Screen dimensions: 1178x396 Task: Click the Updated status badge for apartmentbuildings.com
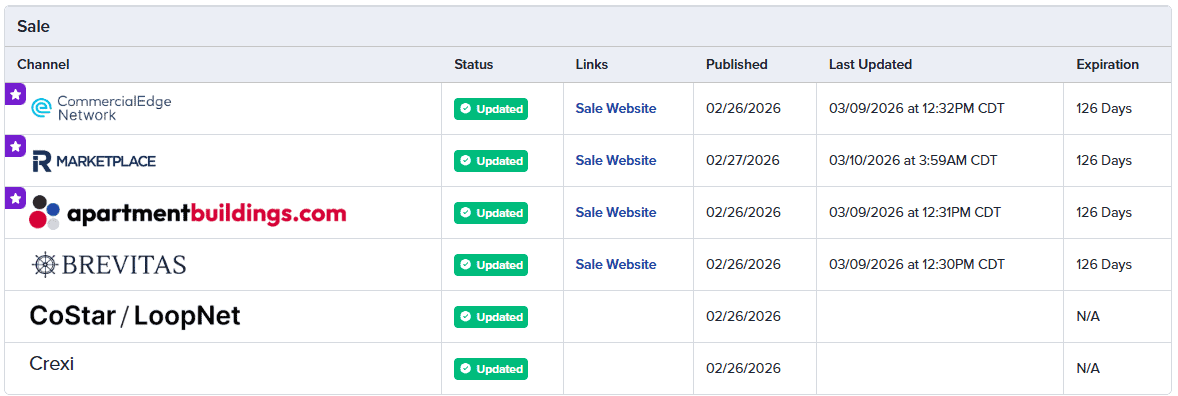pos(491,213)
